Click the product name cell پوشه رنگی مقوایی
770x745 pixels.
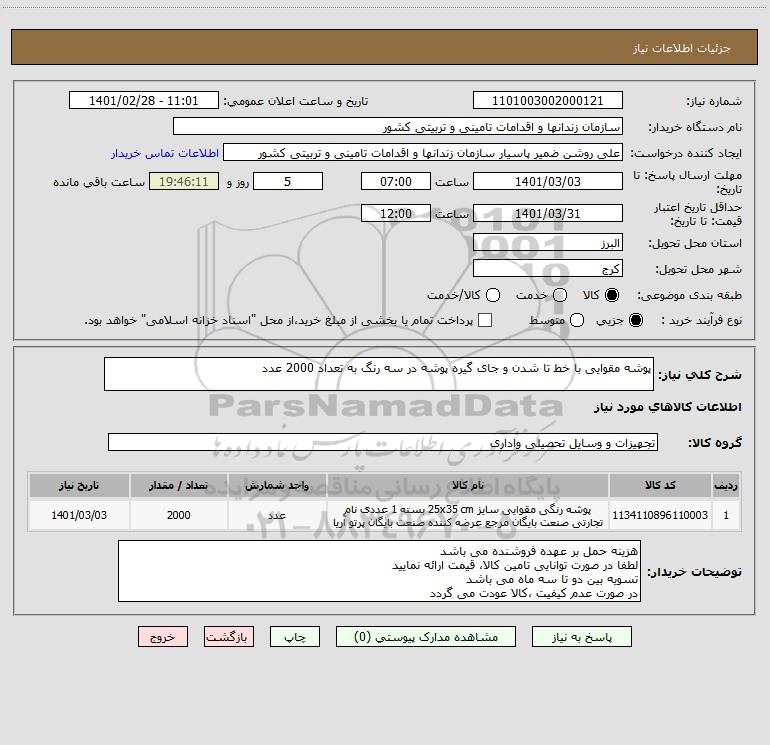pos(468,516)
